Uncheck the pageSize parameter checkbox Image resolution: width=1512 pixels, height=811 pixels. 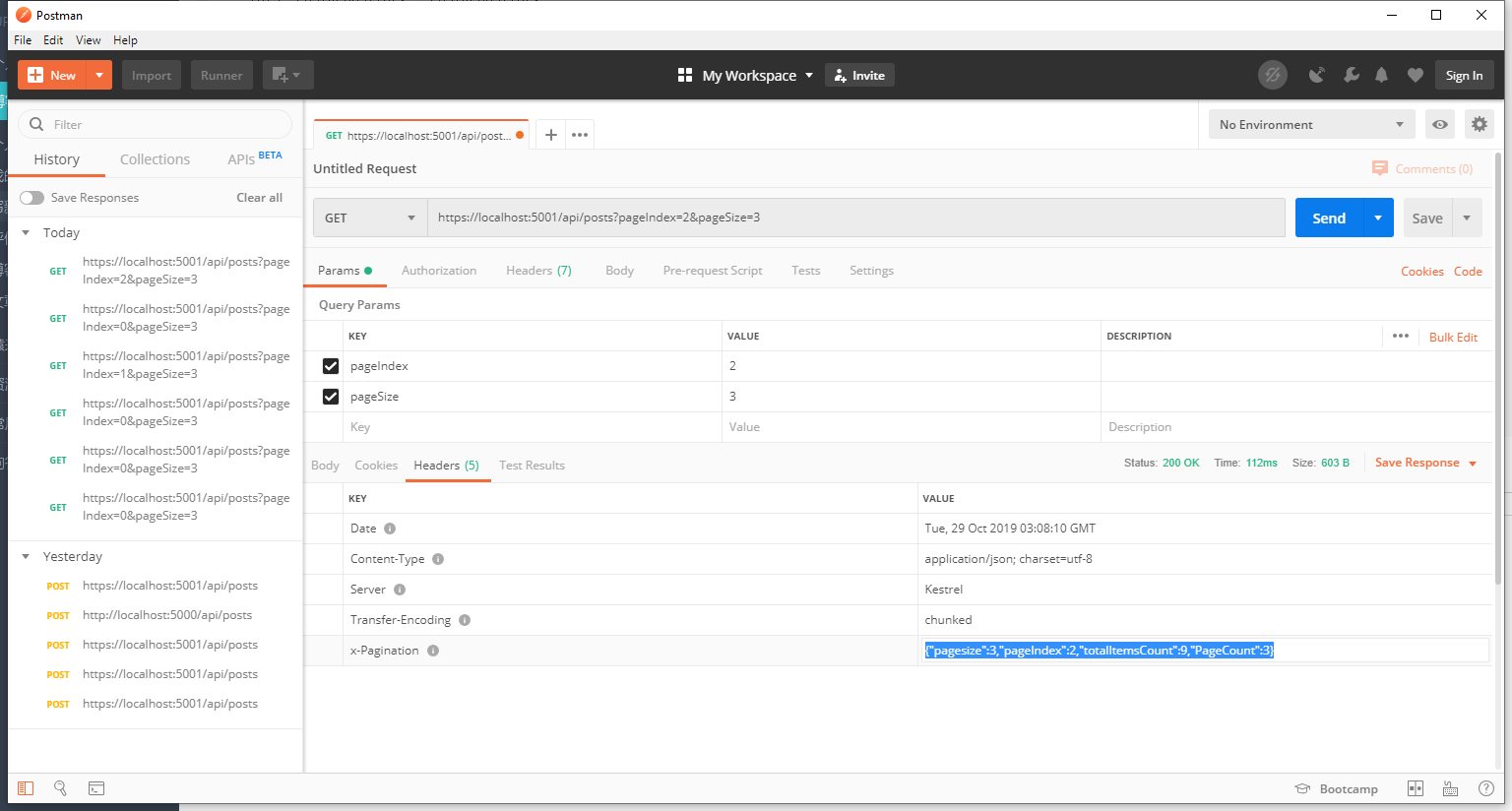pyautogui.click(x=331, y=397)
